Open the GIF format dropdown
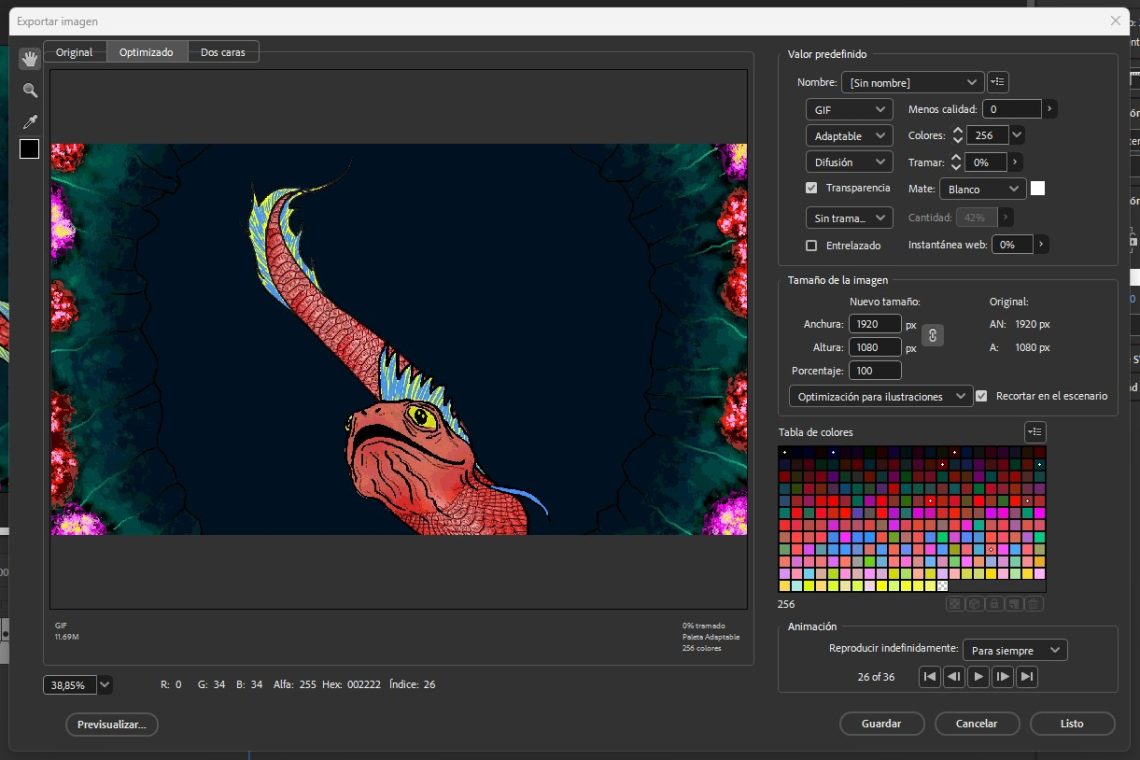 [x=849, y=110]
